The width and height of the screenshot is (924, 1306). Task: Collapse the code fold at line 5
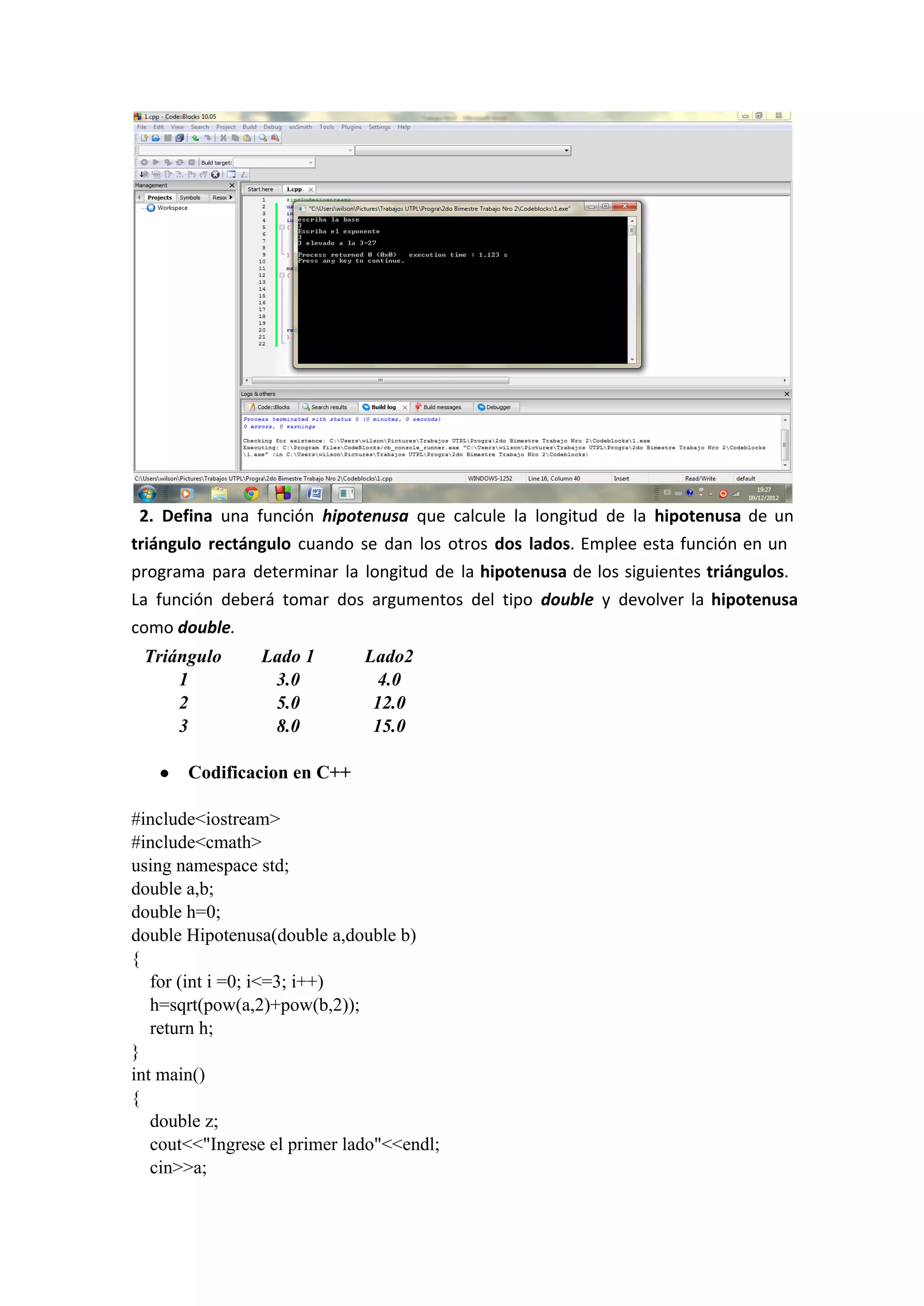(281, 227)
